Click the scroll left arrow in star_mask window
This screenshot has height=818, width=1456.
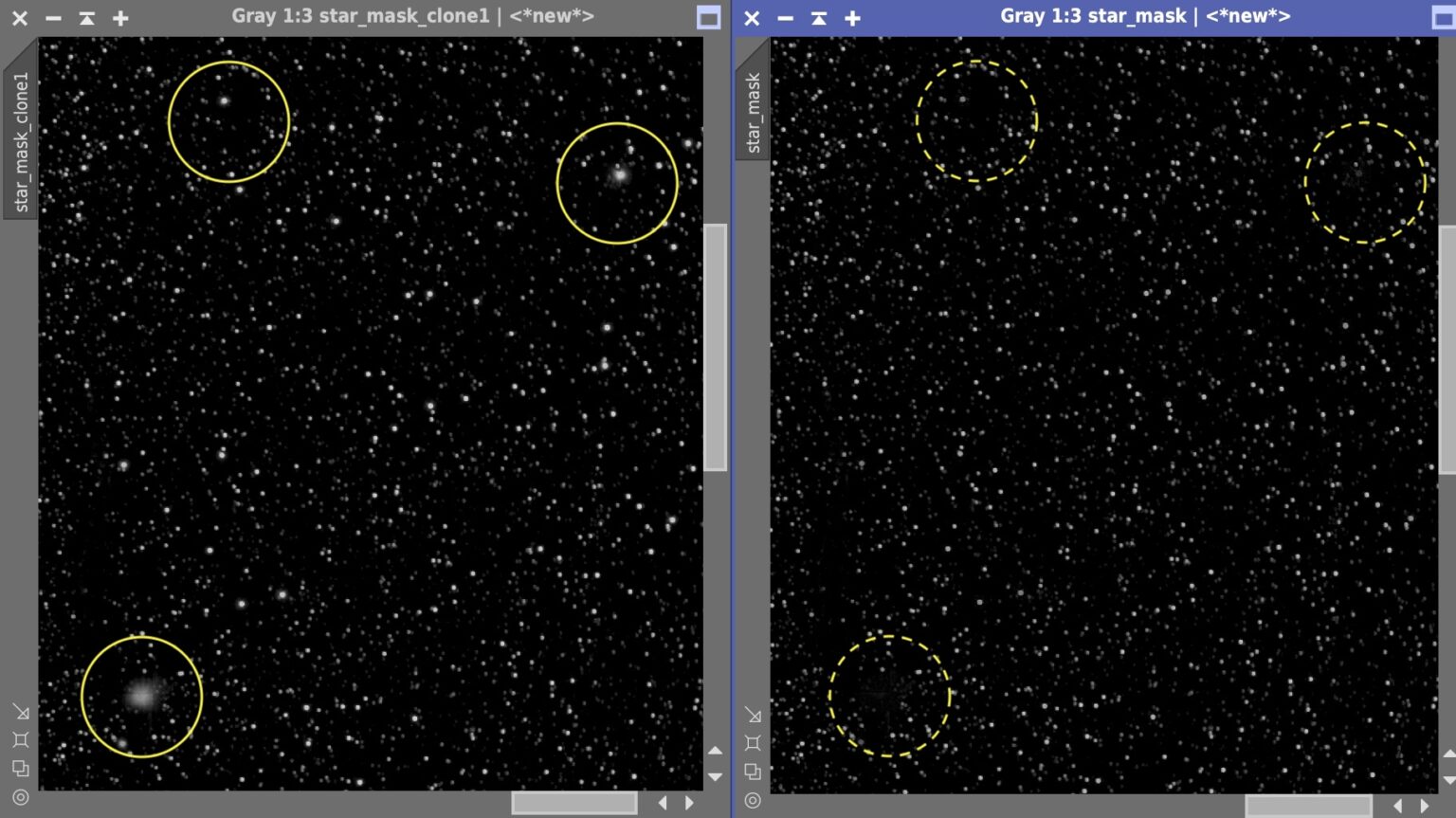(x=1397, y=806)
